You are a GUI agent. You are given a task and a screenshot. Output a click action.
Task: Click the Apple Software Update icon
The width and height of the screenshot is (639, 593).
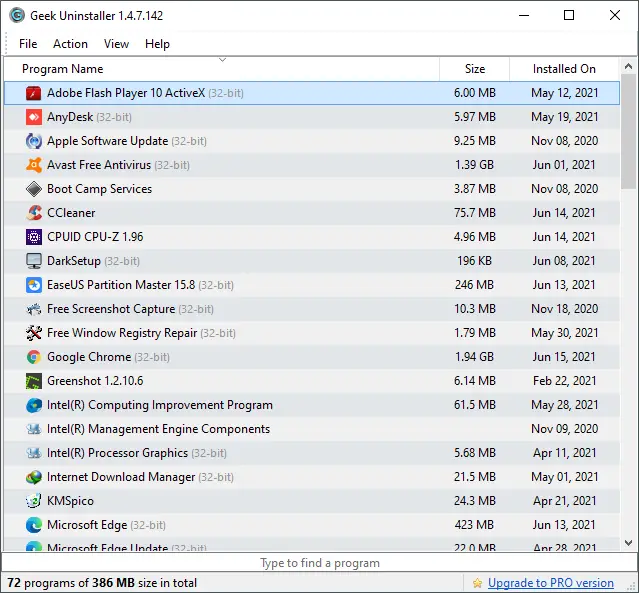33,141
